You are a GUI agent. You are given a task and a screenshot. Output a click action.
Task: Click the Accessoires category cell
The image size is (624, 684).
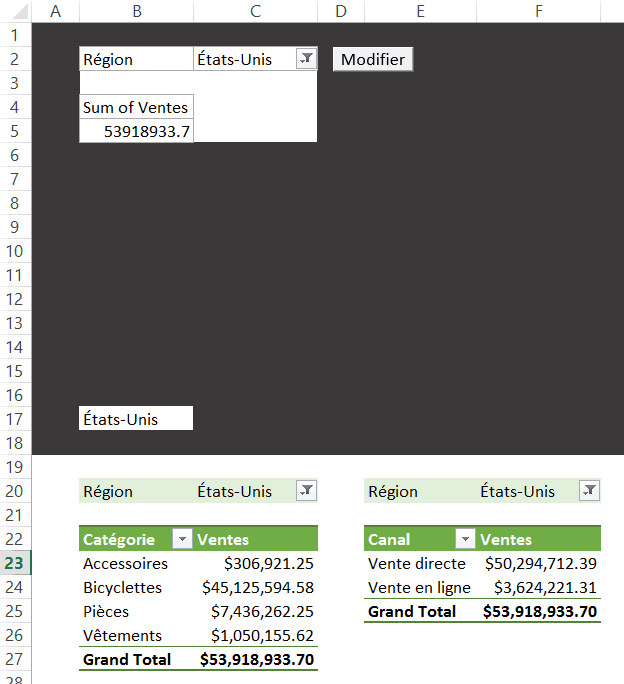[x=126, y=563]
